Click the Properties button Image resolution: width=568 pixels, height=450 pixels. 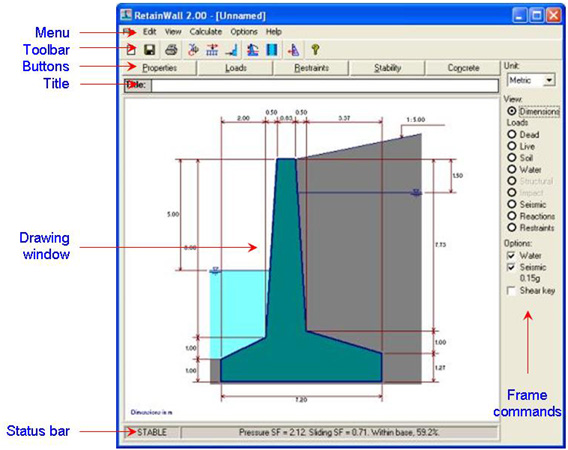click(159, 68)
